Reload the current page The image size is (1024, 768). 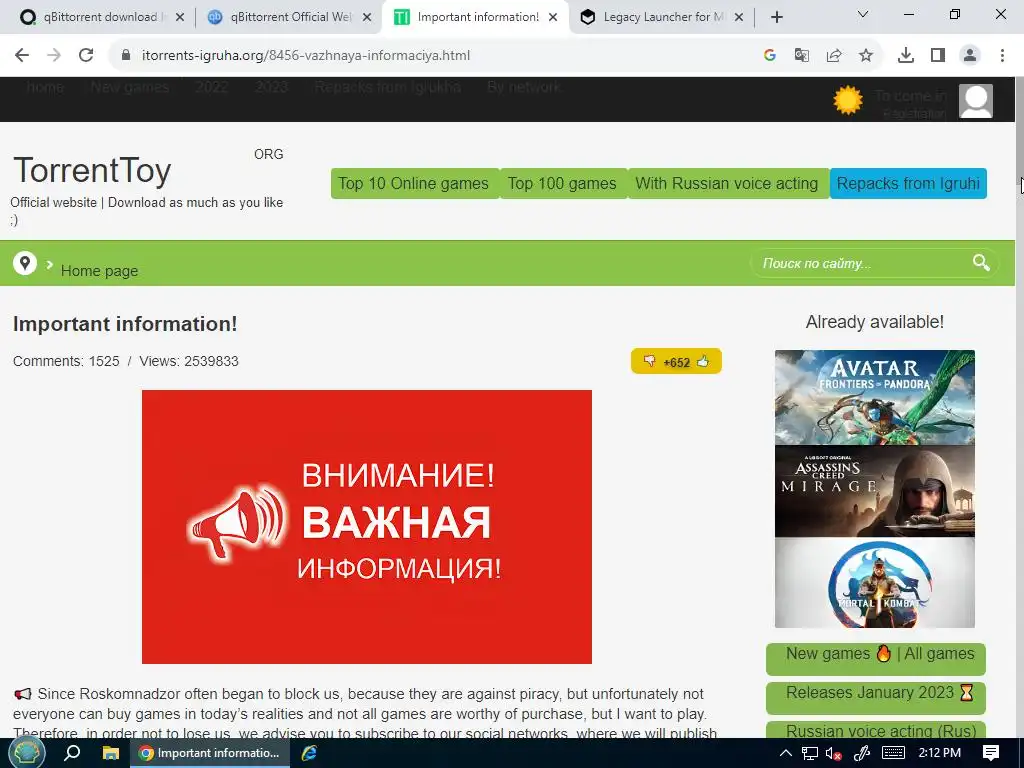tap(86, 56)
